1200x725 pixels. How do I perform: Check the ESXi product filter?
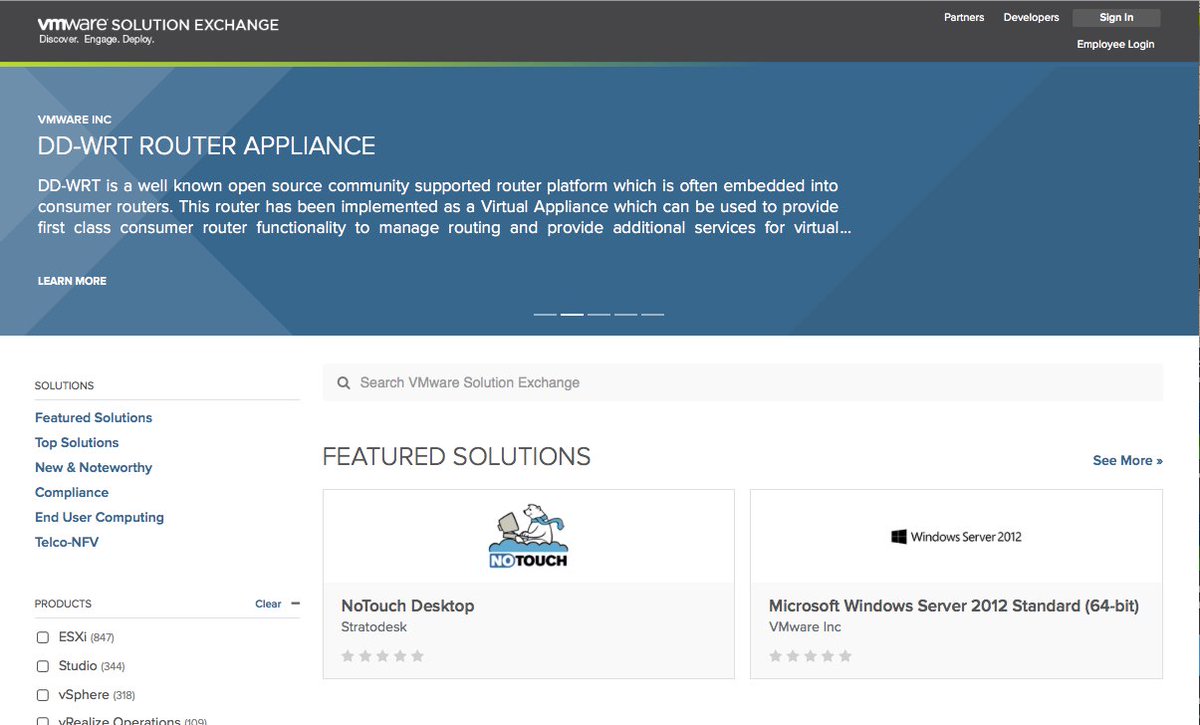coord(43,637)
